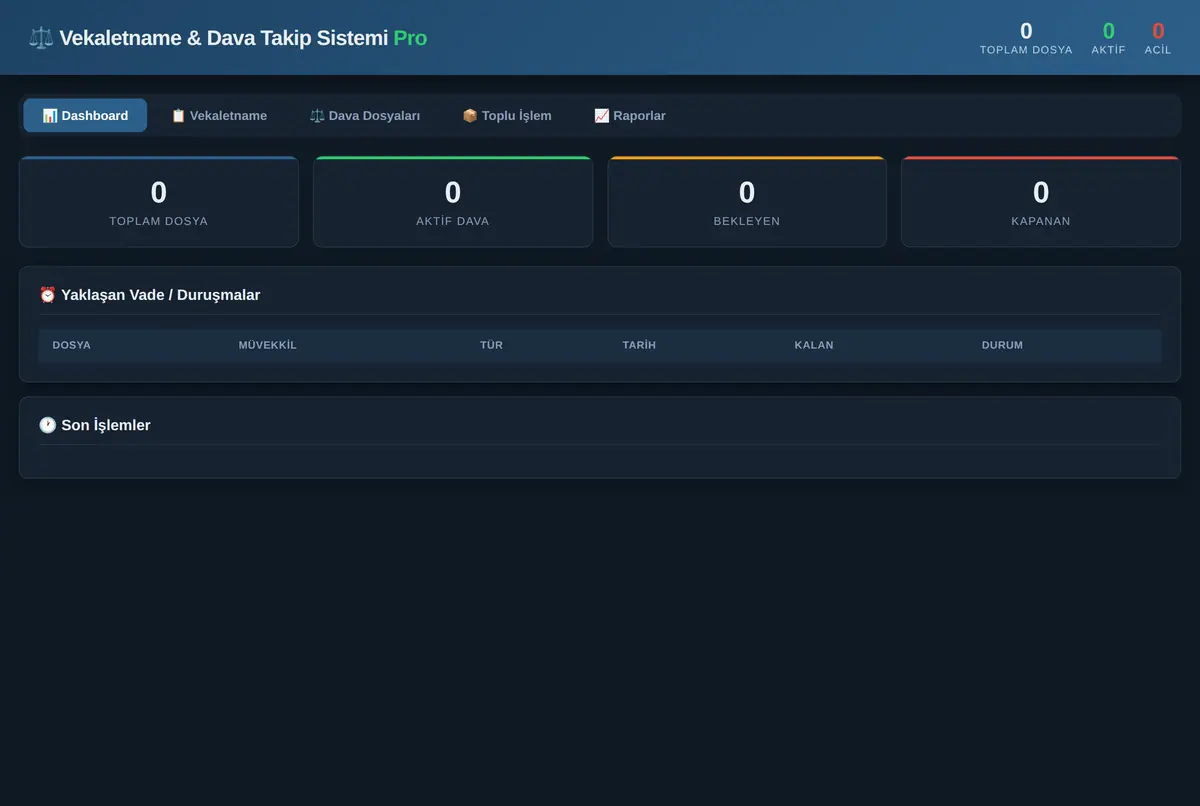This screenshot has height=806, width=1200.
Task: Select the Toplam Dosya stat card
Action: pos(159,202)
